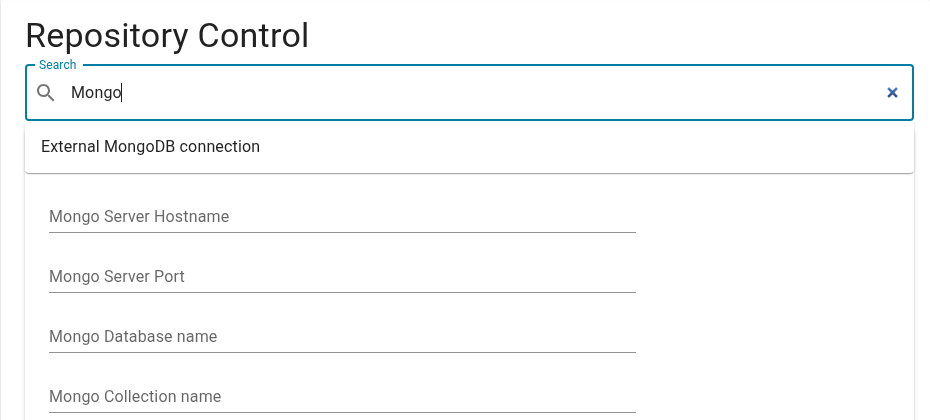Click the Mongo Server Hostname placeholder text

(139, 217)
